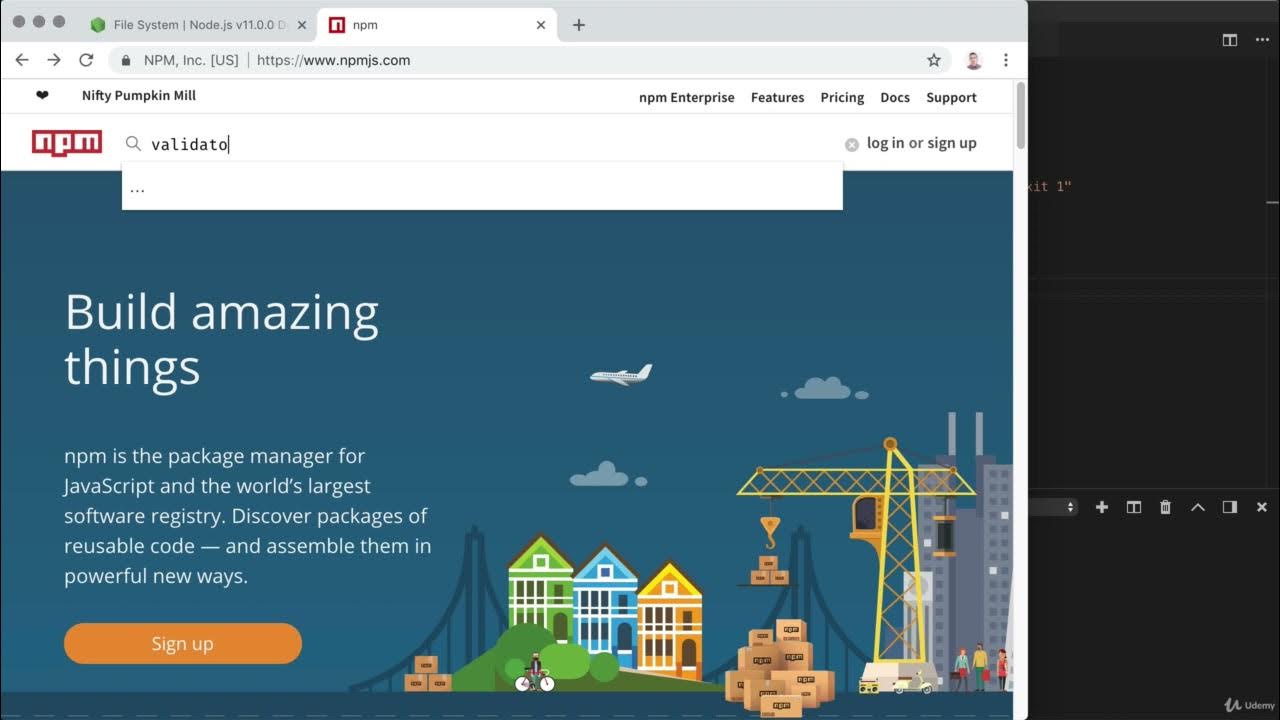Select the npm browser tab
Viewport: 1280px width, 720px height.
[x=436, y=25]
